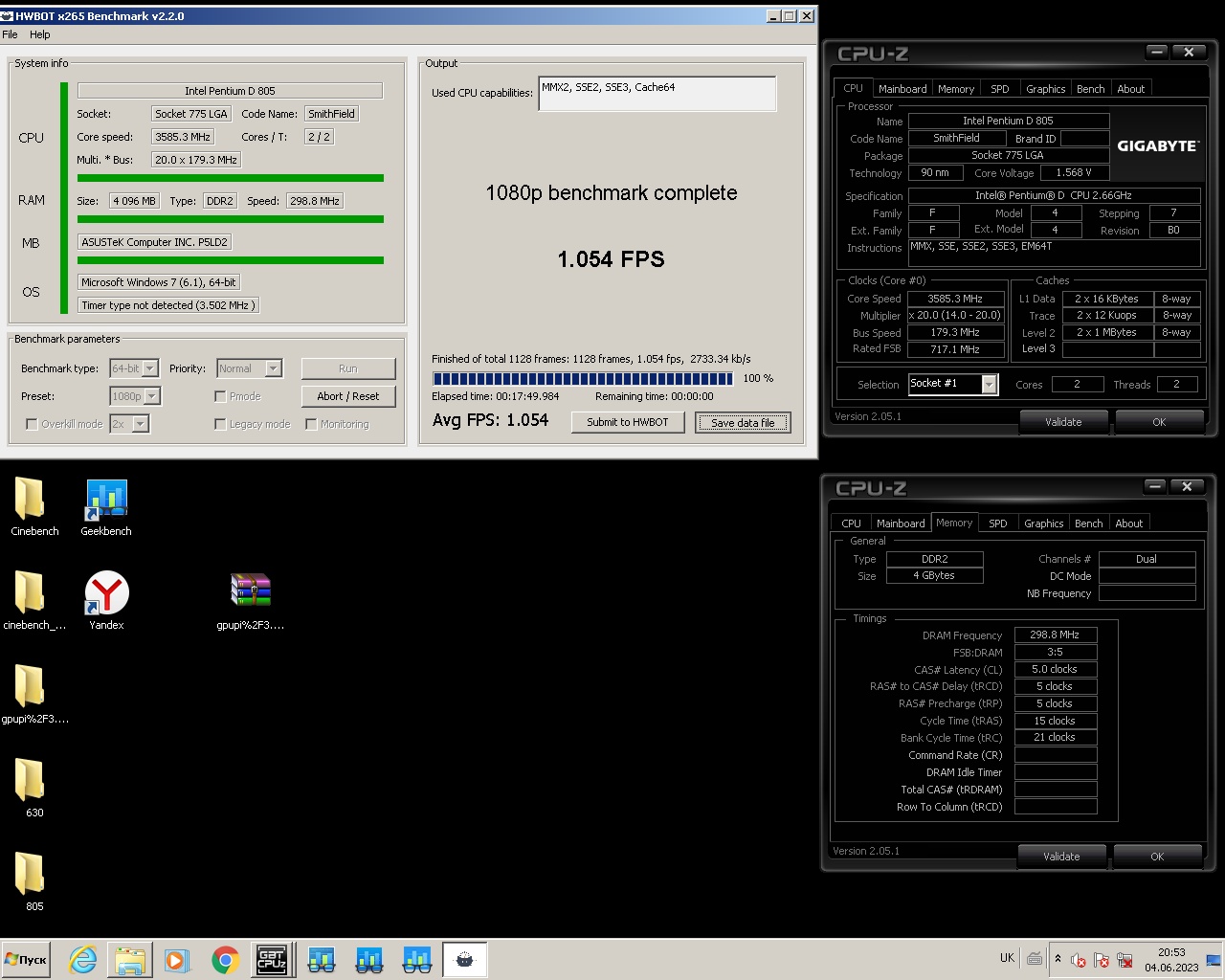1225x980 pixels.
Task: Open About tab in Processor CPU-Z window
Action: pyautogui.click(x=1131, y=89)
